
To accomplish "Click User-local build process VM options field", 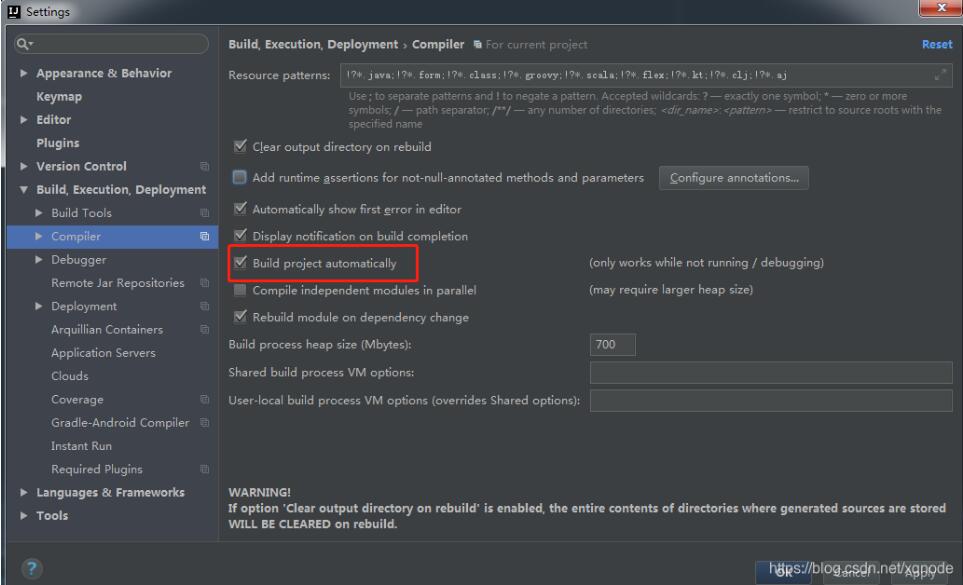I will [x=771, y=400].
